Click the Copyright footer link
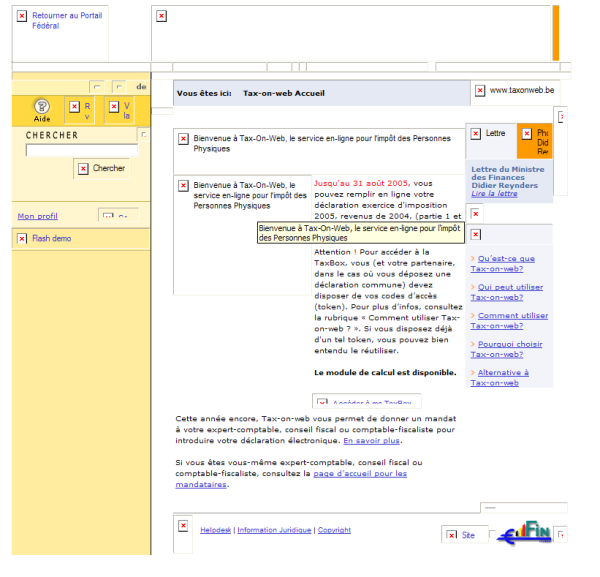The image size is (600, 577). (x=334, y=530)
